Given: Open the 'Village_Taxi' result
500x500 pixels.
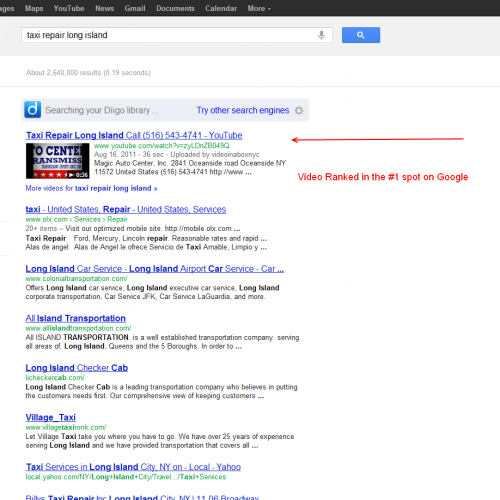Looking at the screenshot, I should (x=51, y=418).
